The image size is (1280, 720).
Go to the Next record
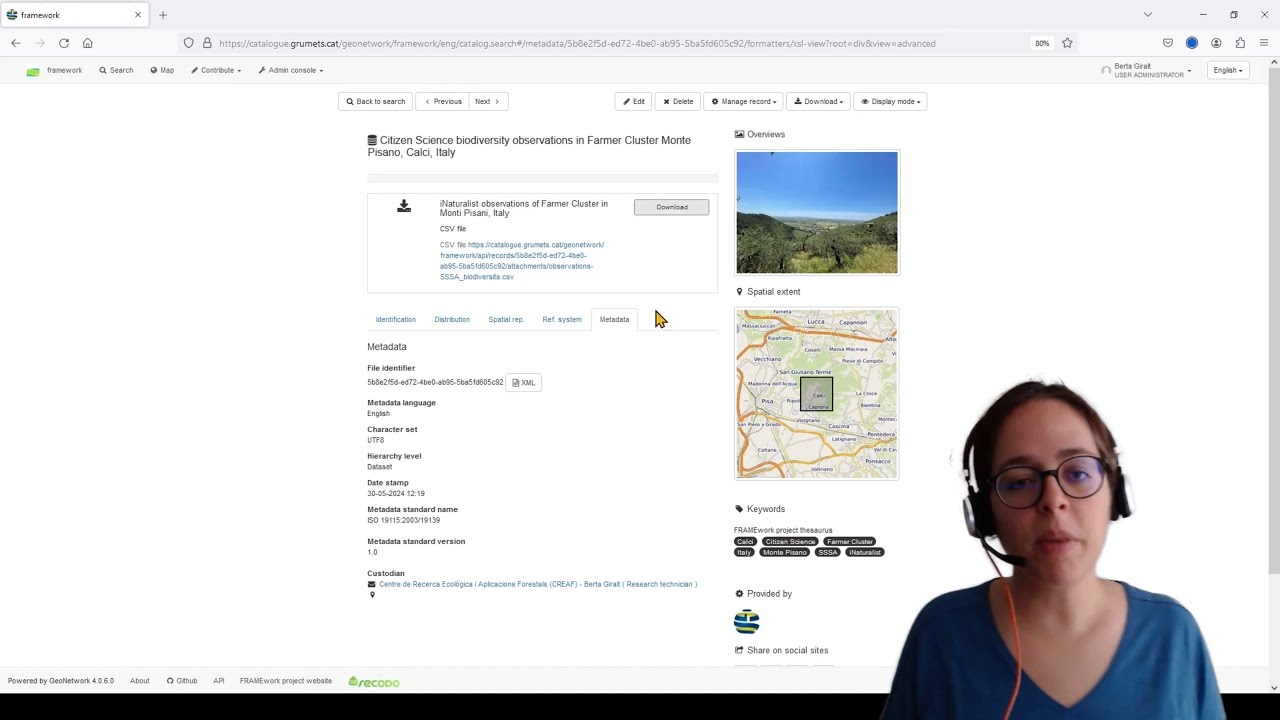click(x=487, y=101)
